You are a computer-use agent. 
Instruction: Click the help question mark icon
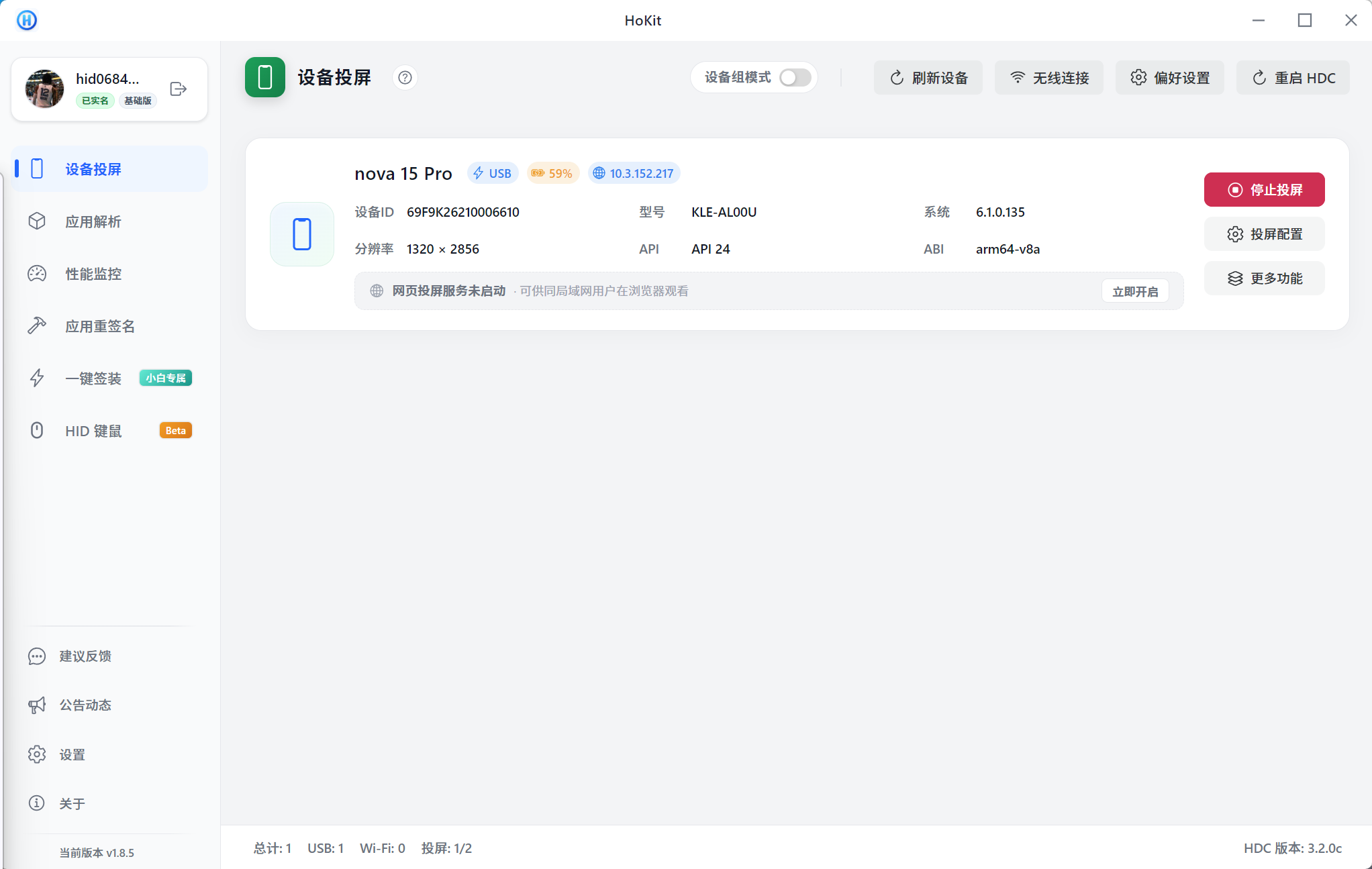pos(405,78)
